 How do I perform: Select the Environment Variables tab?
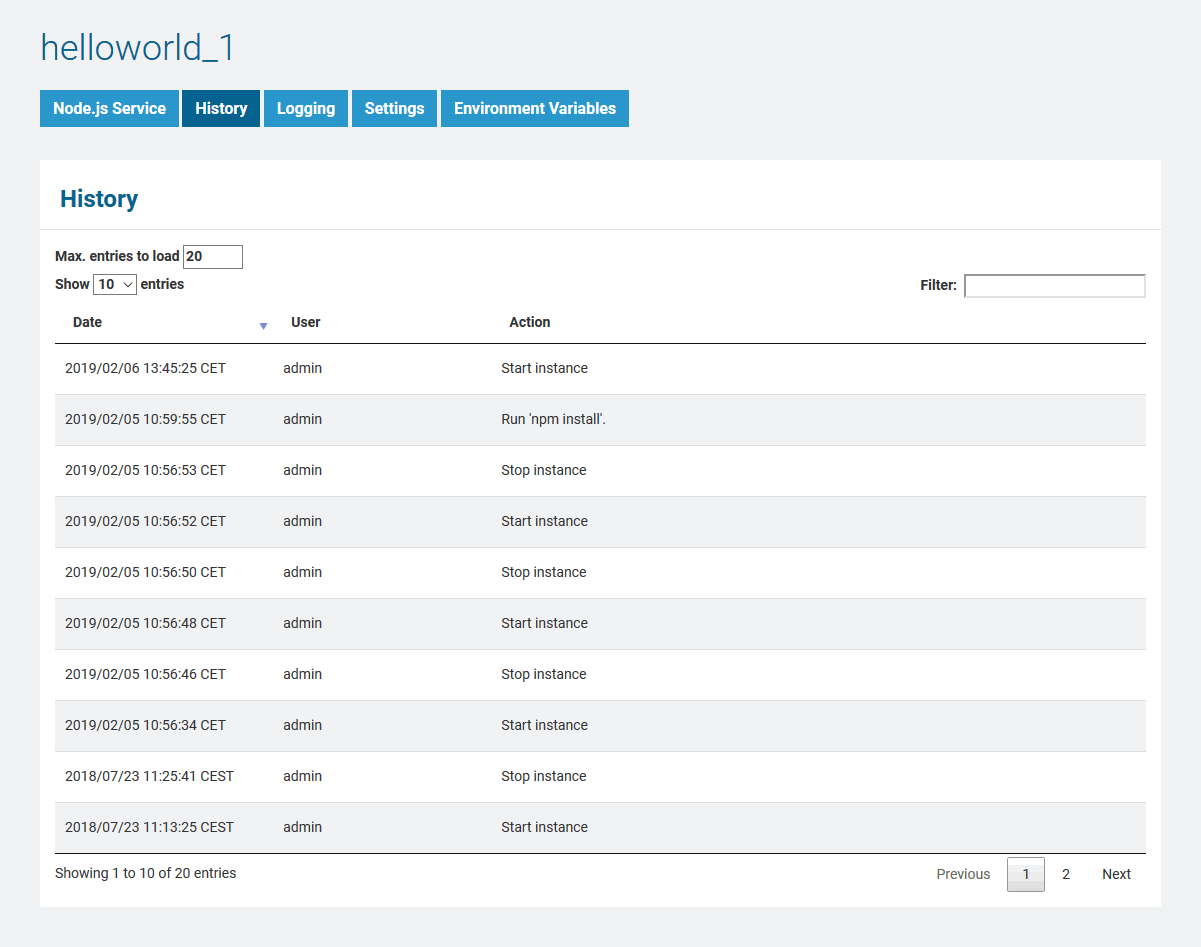coord(535,109)
